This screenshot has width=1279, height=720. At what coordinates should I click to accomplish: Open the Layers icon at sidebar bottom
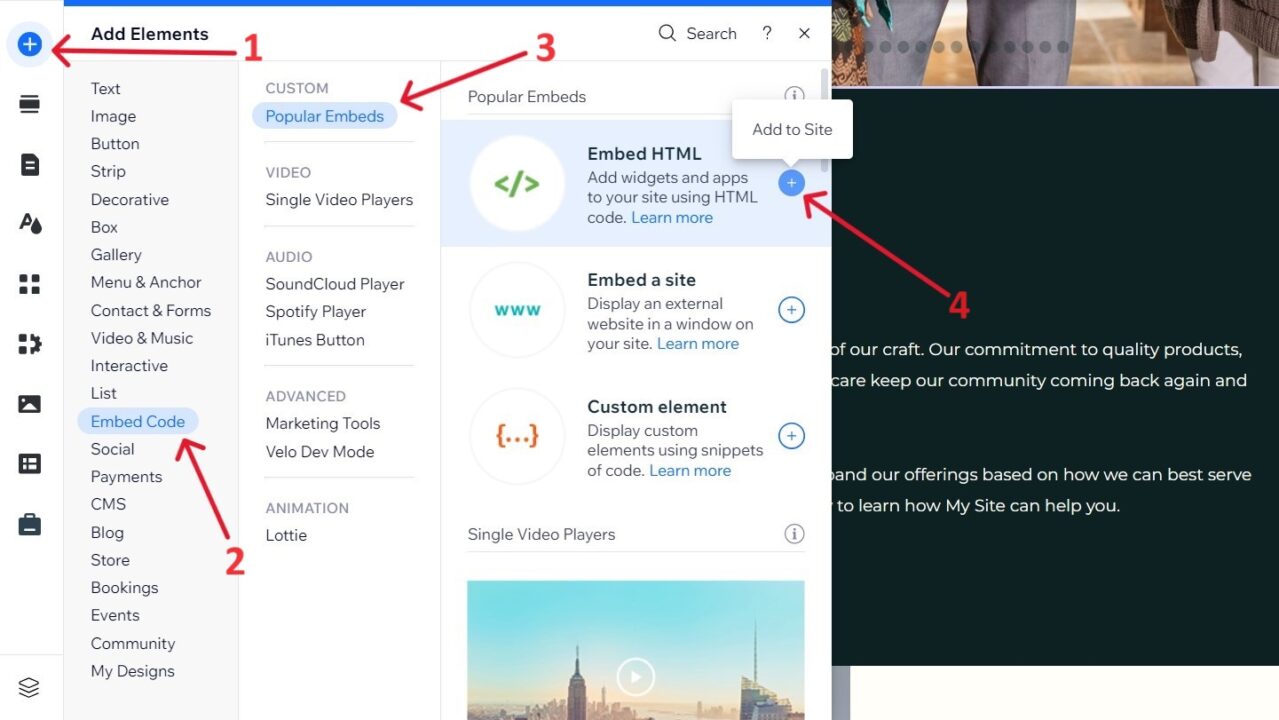[x=29, y=687]
